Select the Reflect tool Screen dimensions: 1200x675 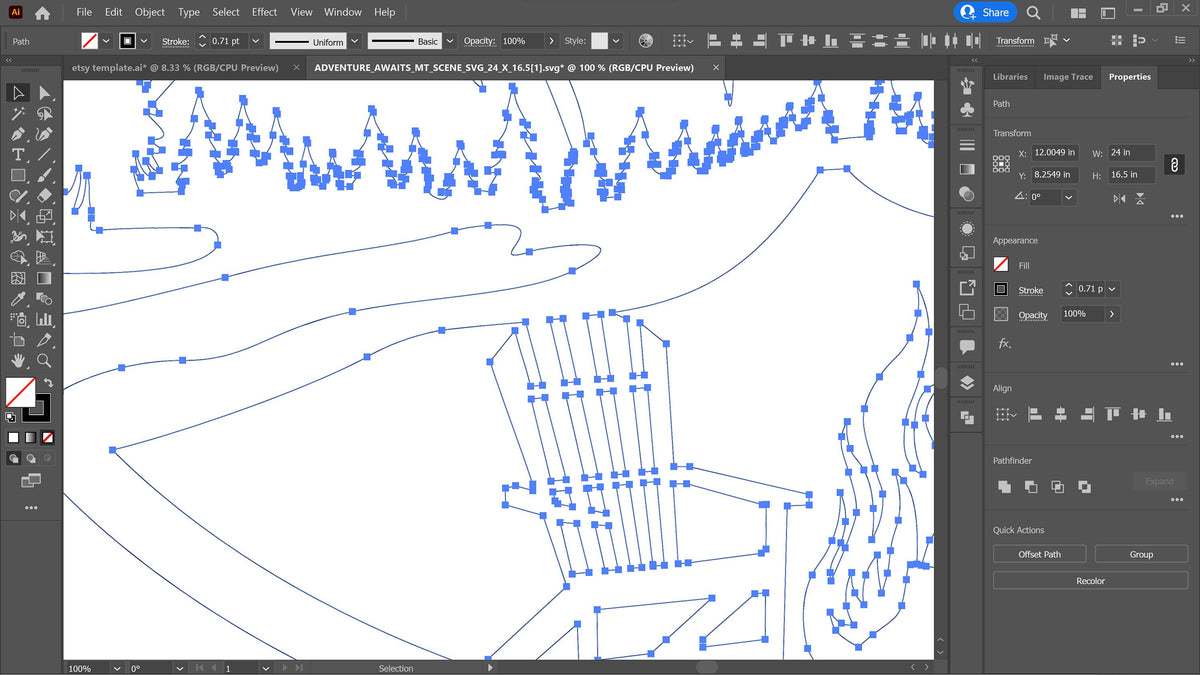click(x=18, y=216)
